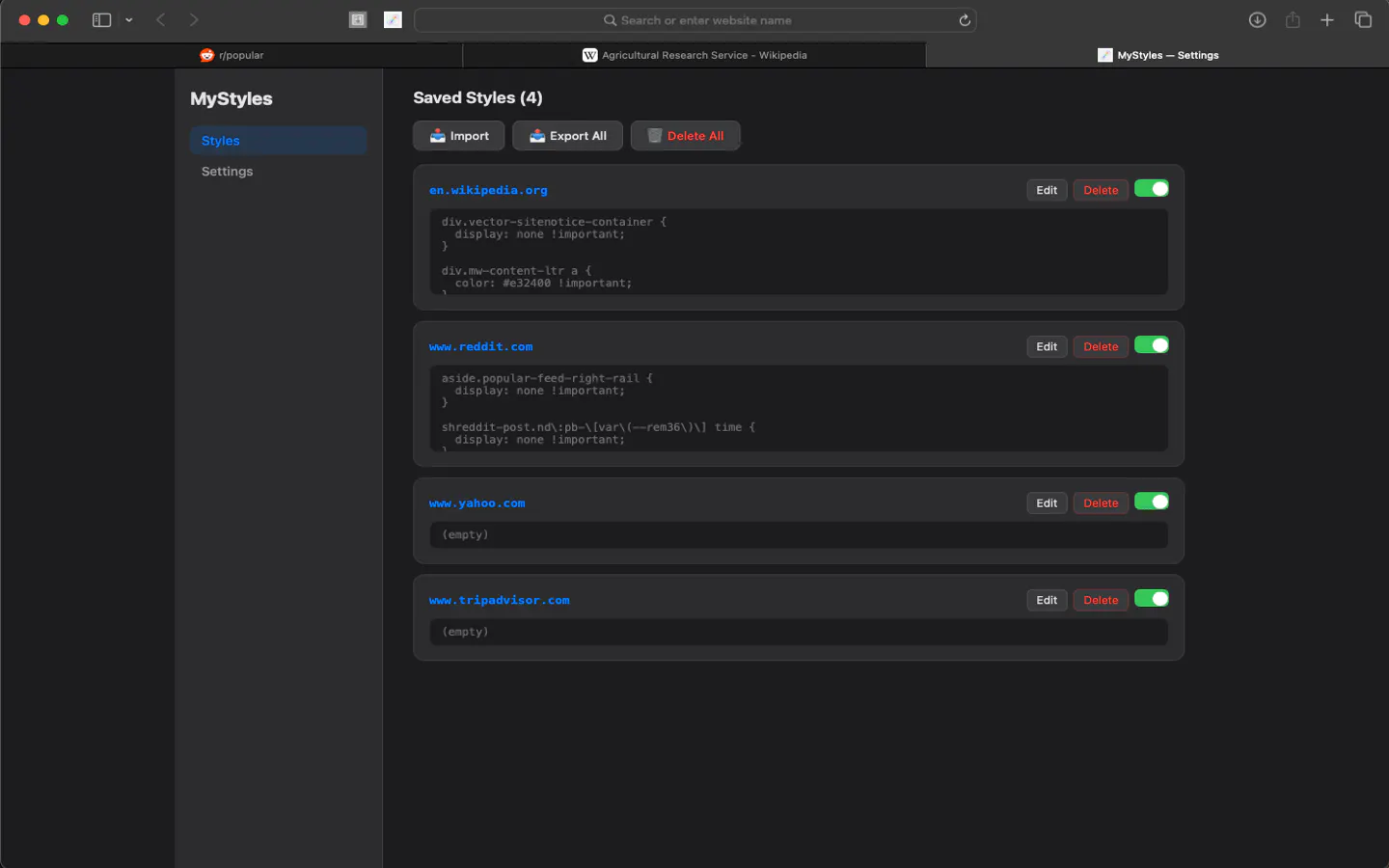Disable the www.yahoo.com style toggle
Image resolution: width=1389 pixels, height=868 pixels.
click(x=1152, y=502)
